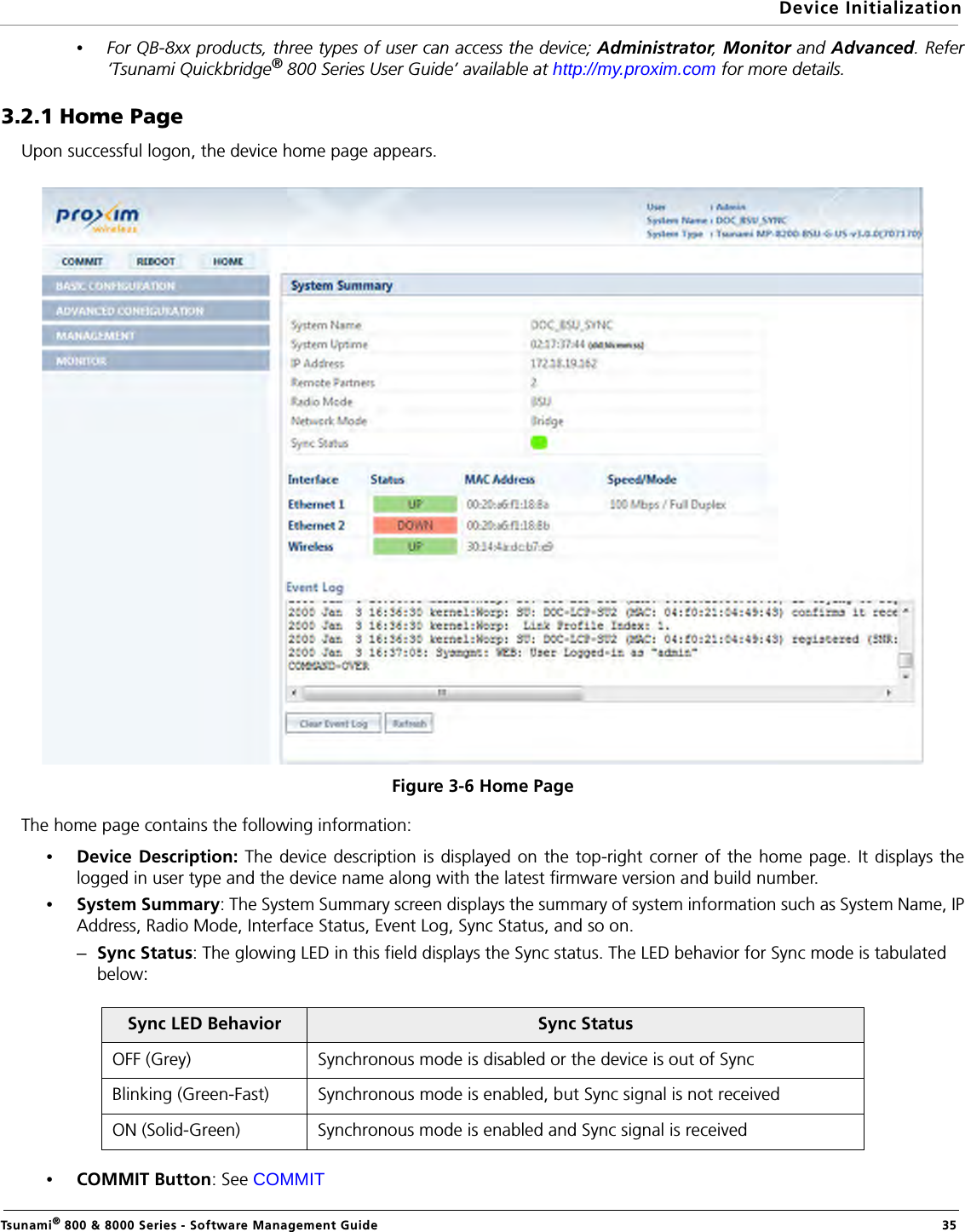The image size is (965, 1232).
Task: Click MAC address 00:20:a6:f1:18:8a
Action: [508, 504]
